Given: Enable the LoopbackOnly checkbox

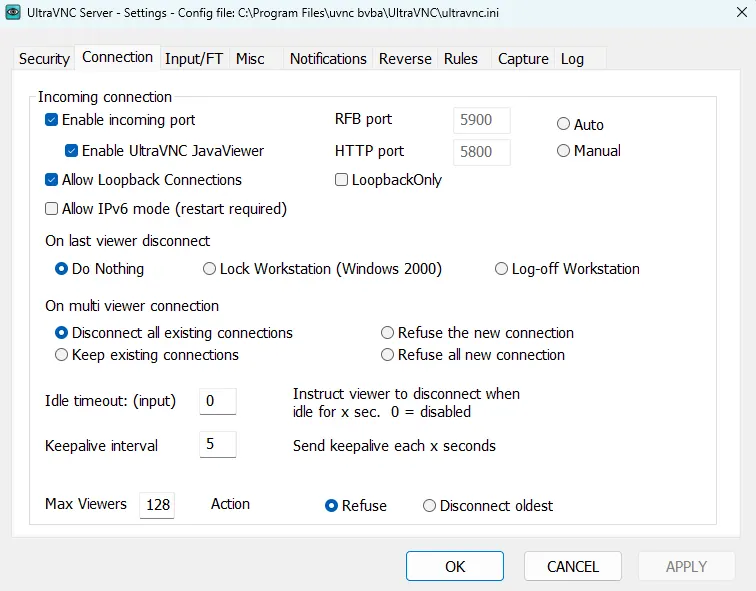Looking at the screenshot, I should (342, 180).
